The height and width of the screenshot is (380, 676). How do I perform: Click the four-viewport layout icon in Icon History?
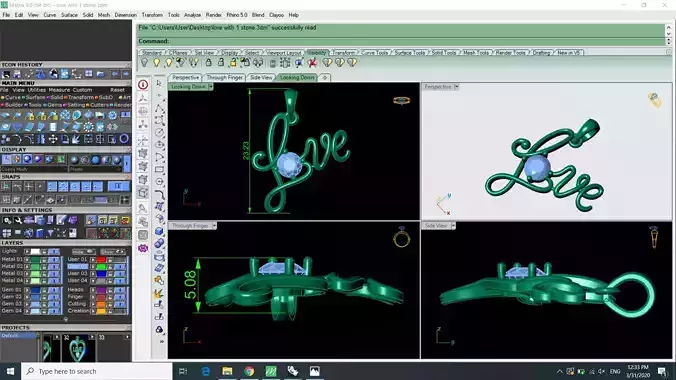pos(88,74)
